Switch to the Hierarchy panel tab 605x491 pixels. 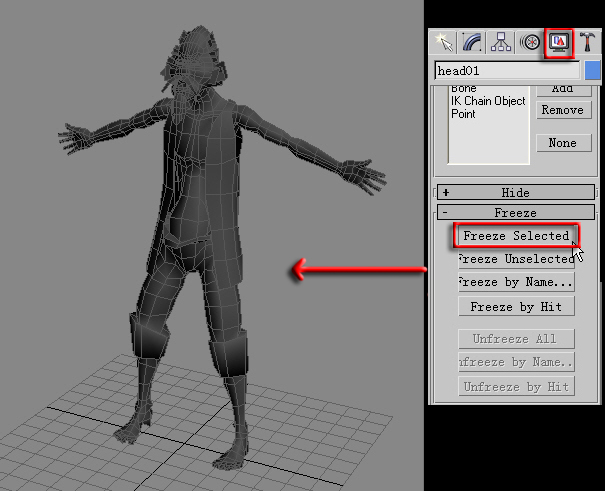click(502, 42)
